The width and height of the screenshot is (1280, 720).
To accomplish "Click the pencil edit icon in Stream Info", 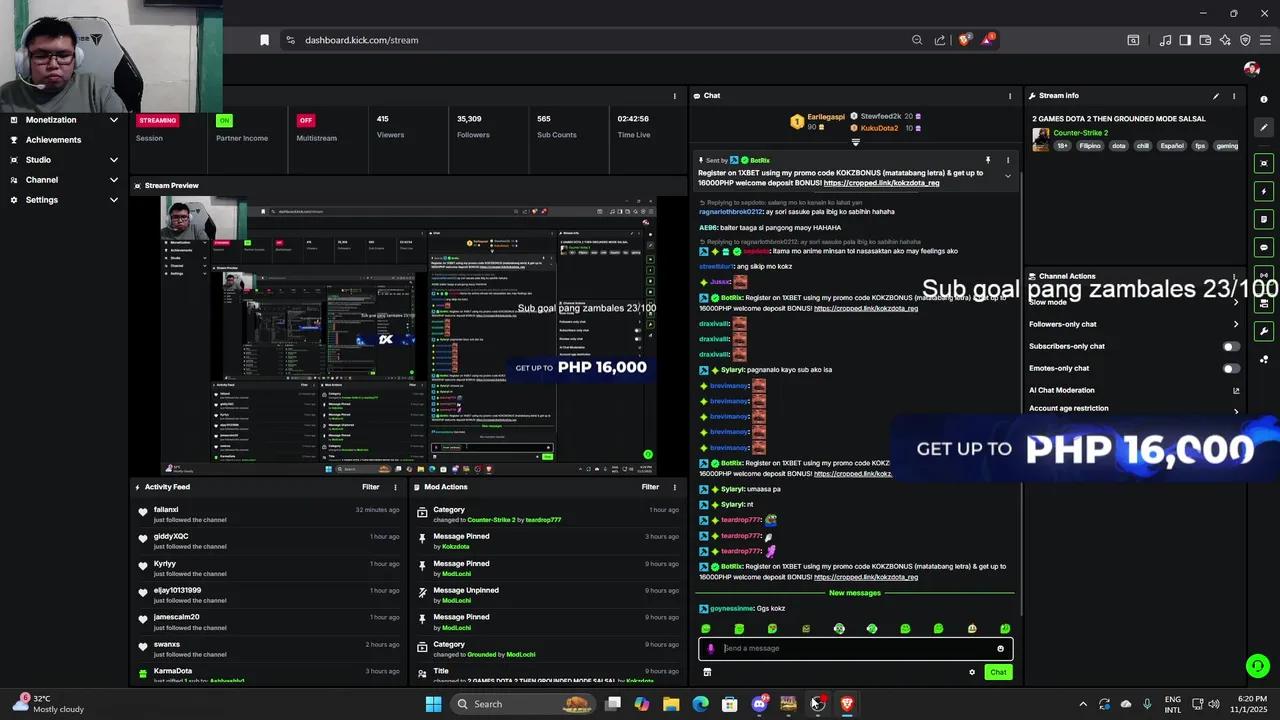I will point(1216,96).
